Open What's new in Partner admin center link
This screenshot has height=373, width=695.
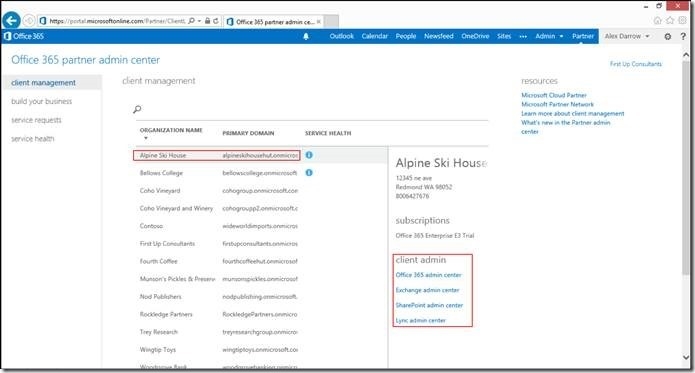(566, 127)
